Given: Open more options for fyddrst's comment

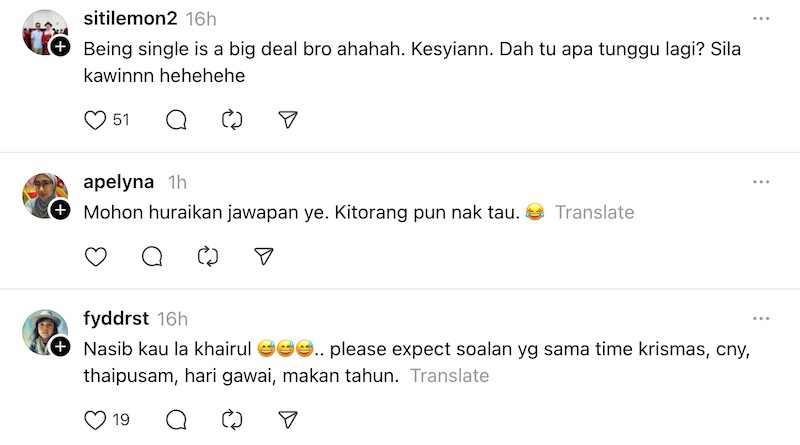Looking at the screenshot, I should pyautogui.click(x=761, y=318).
